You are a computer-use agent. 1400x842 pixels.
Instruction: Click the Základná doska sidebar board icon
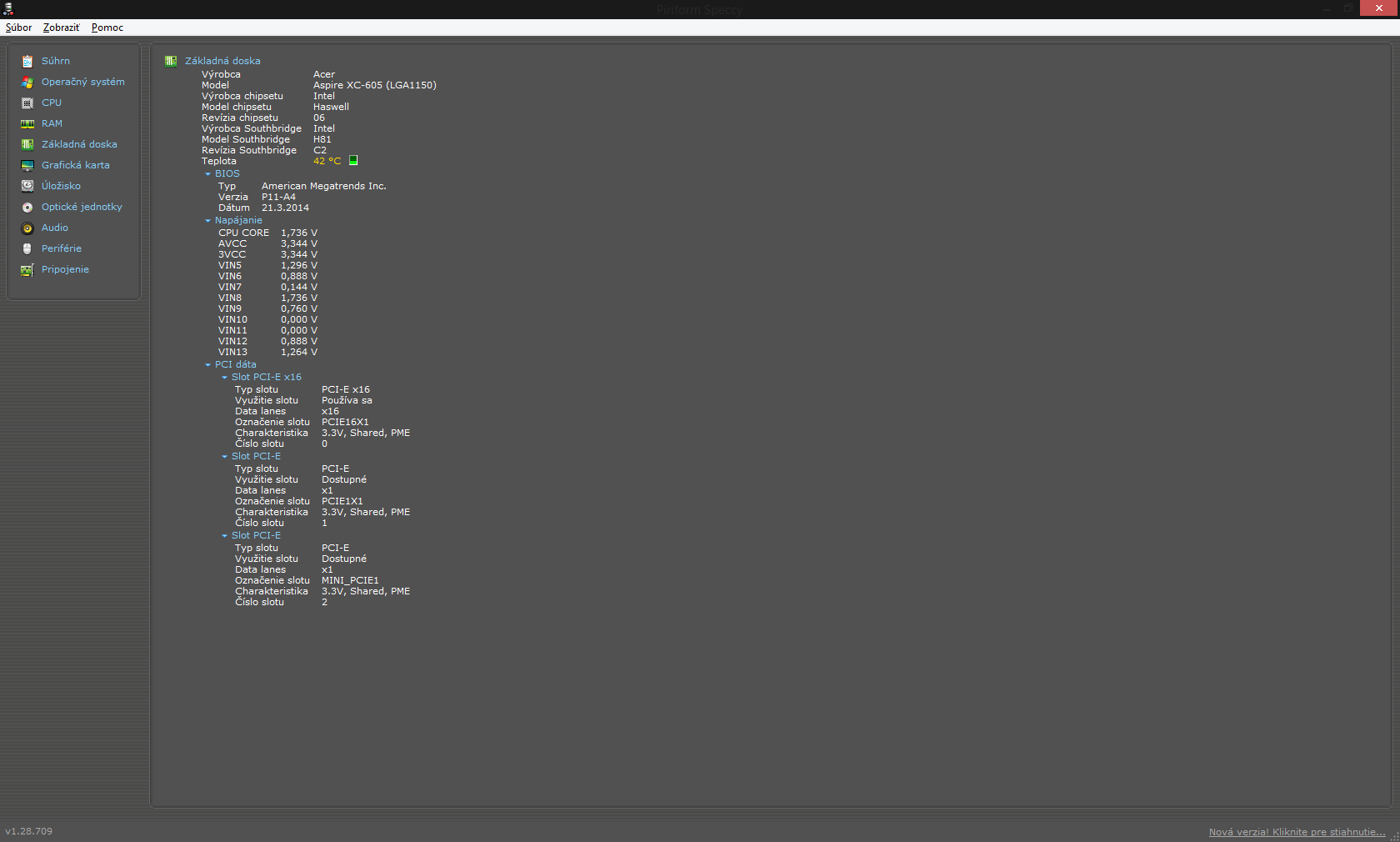27,144
